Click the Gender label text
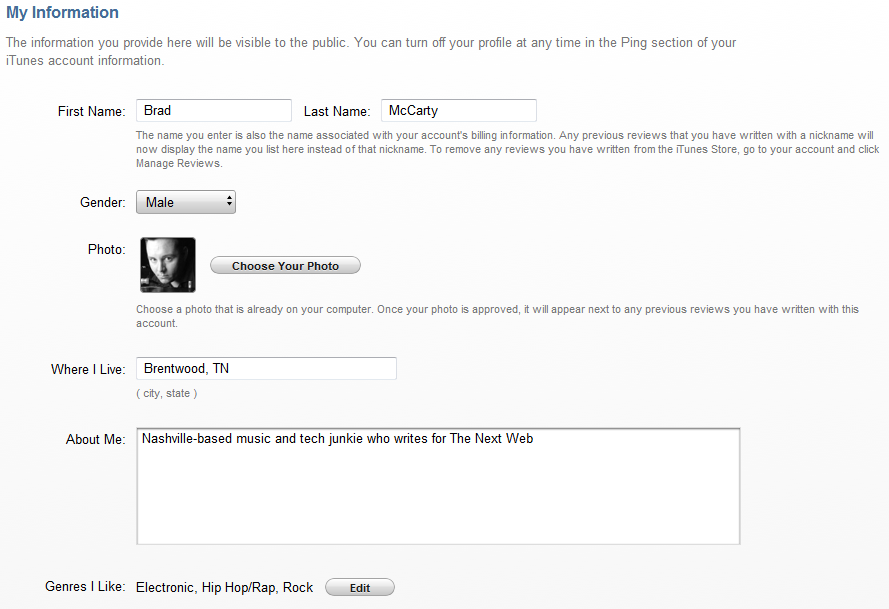The image size is (889, 609). click(103, 202)
